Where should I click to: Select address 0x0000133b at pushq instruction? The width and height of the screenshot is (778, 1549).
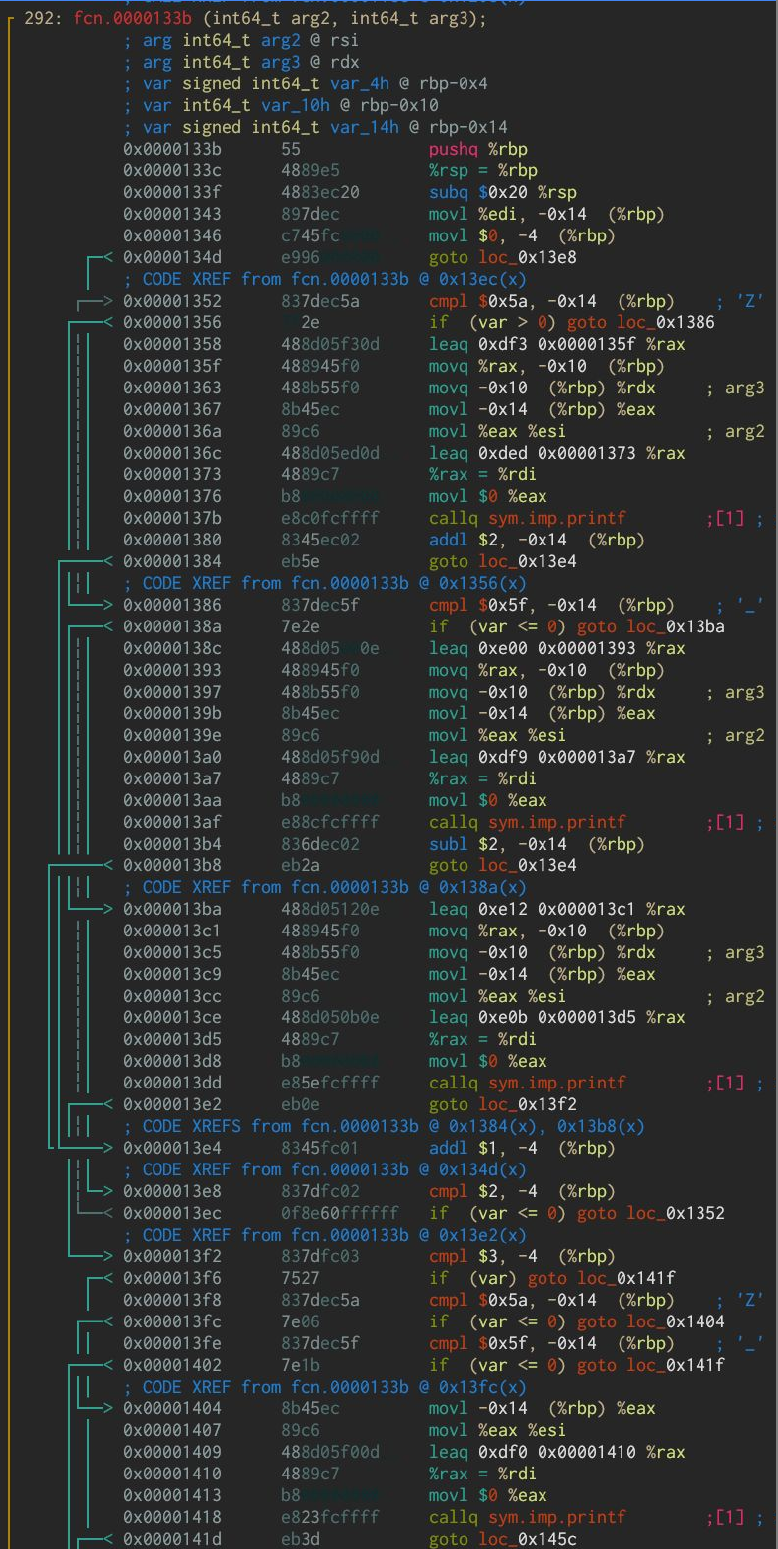(x=172, y=149)
